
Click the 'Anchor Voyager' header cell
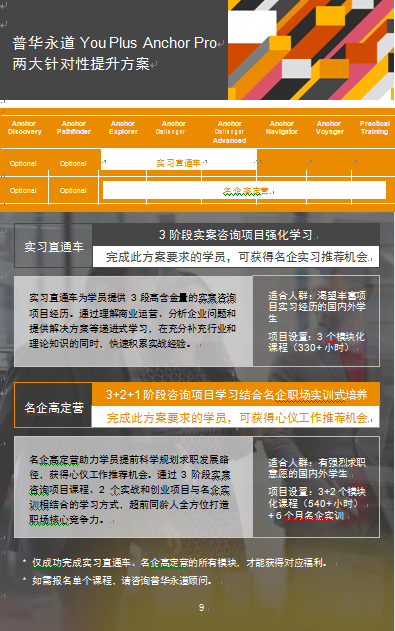click(329, 128)
